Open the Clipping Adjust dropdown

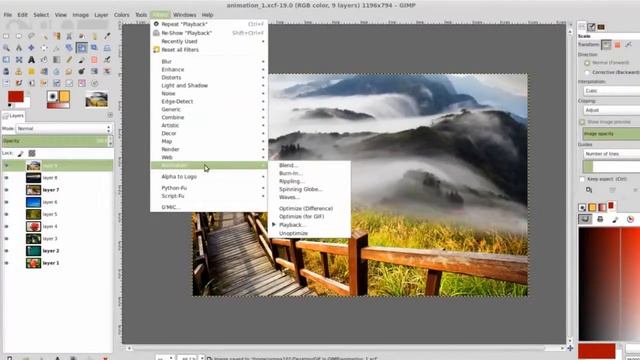[x=611, y=110]
